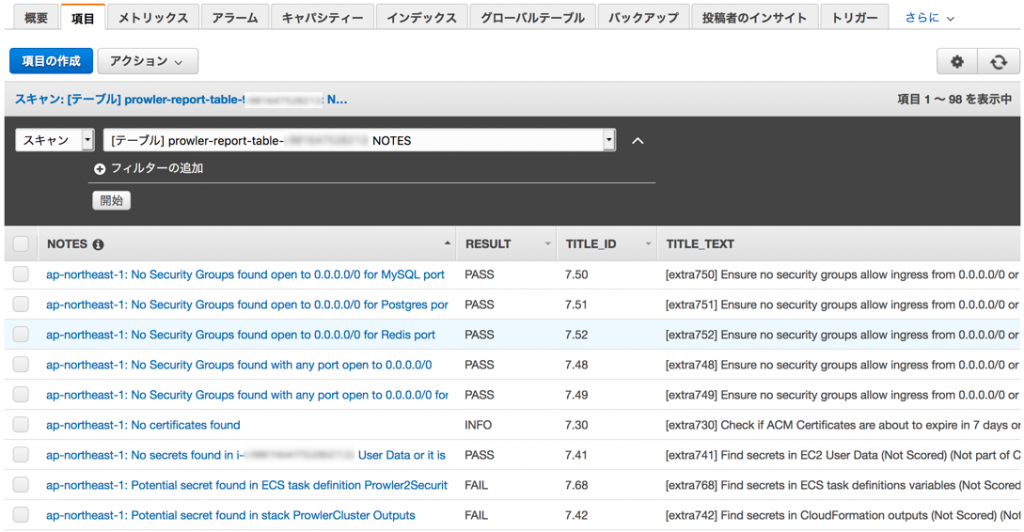Viewport: 1024px width, 532px height.
Task: Check the ProwlerCluster Outputs row
Action: [21, 514]
